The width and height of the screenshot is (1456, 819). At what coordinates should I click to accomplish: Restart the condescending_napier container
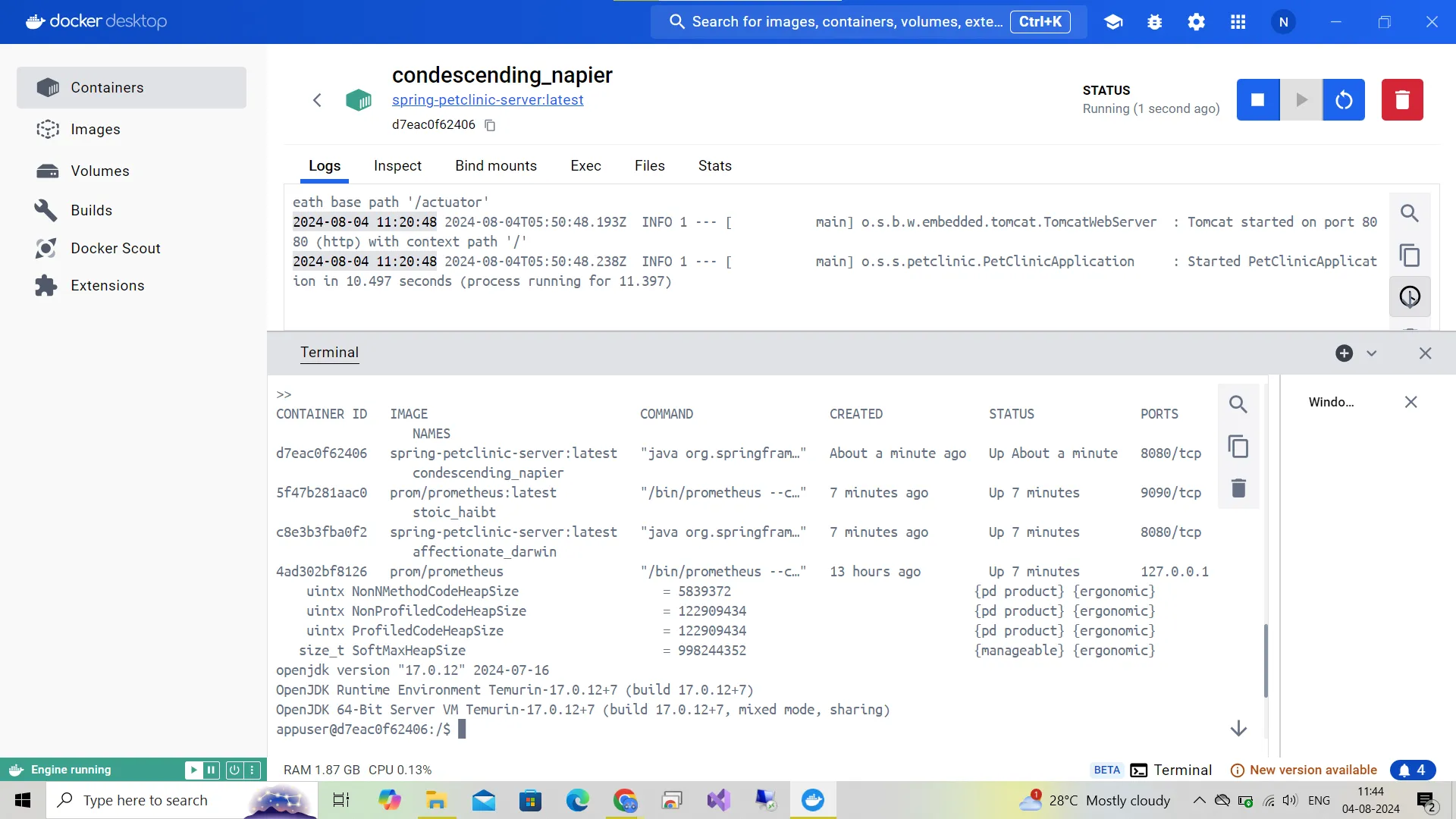tap(1344, 99)
